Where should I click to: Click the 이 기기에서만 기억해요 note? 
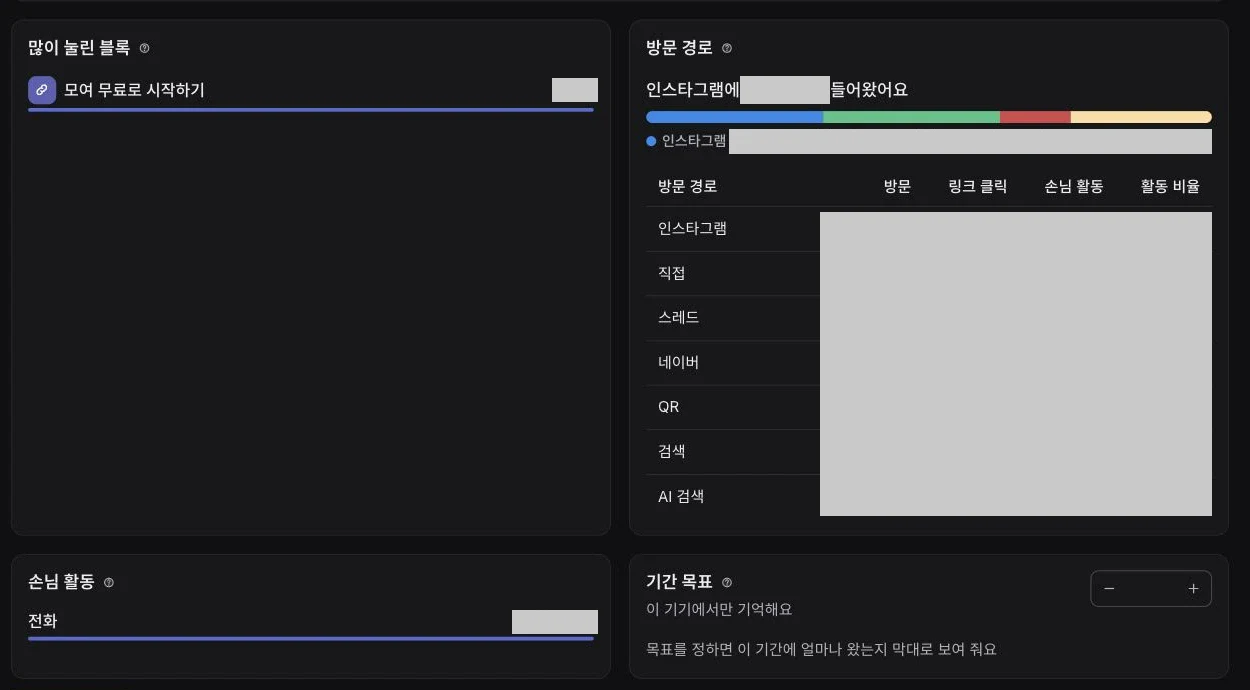(x=719, y=609)
